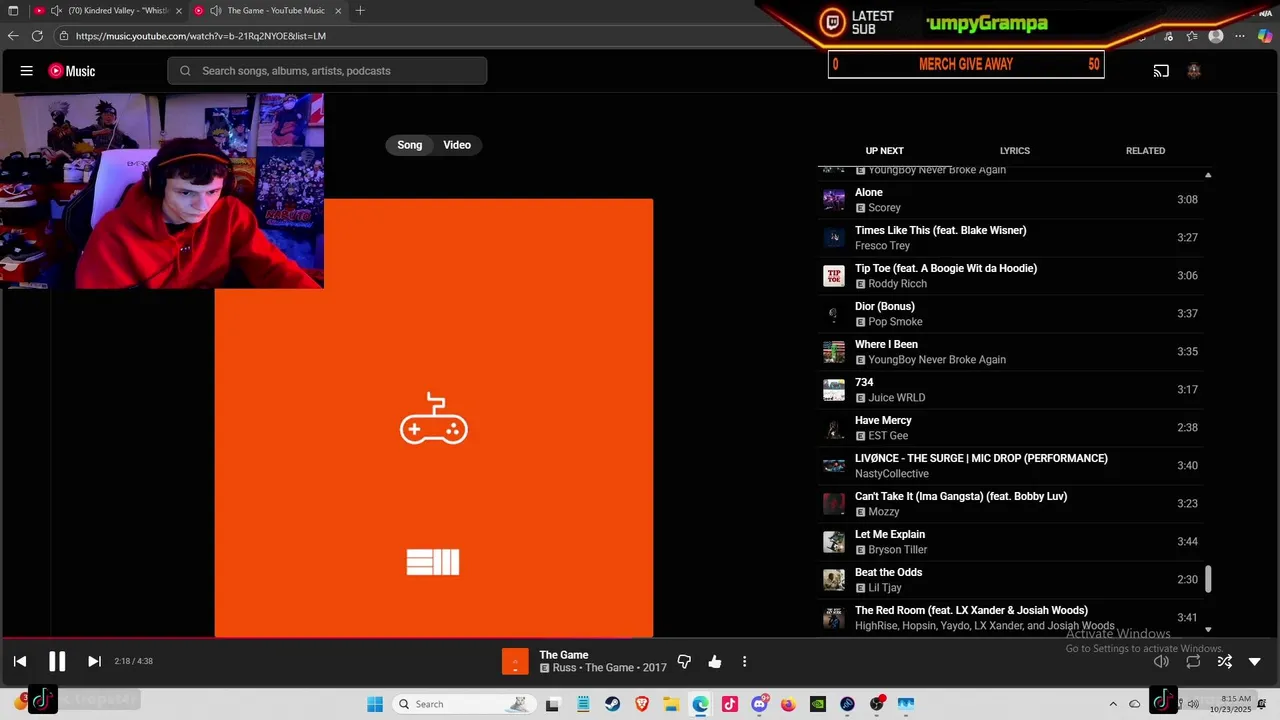Click the player volume speaker icon
The height and width of the screenshot is (720, 1280).
(x=1161, y=661)
